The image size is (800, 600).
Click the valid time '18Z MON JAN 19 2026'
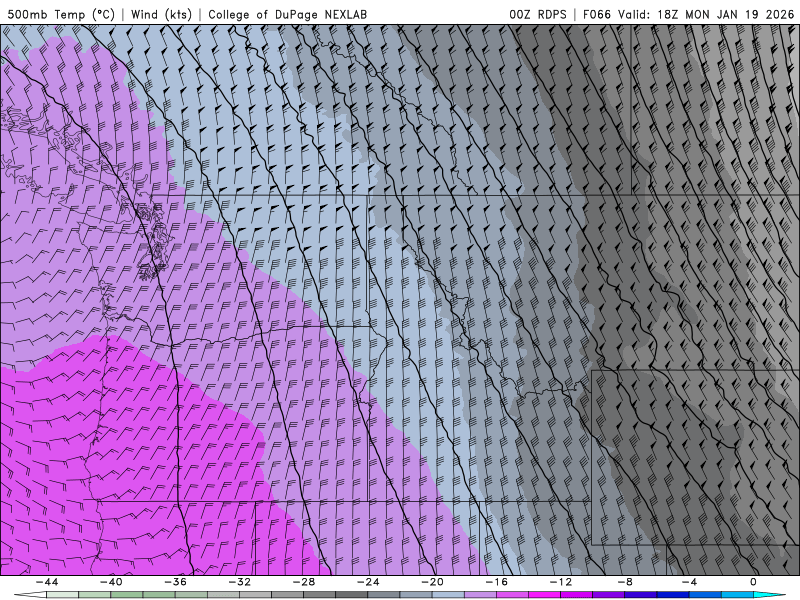tap(726, 15)
